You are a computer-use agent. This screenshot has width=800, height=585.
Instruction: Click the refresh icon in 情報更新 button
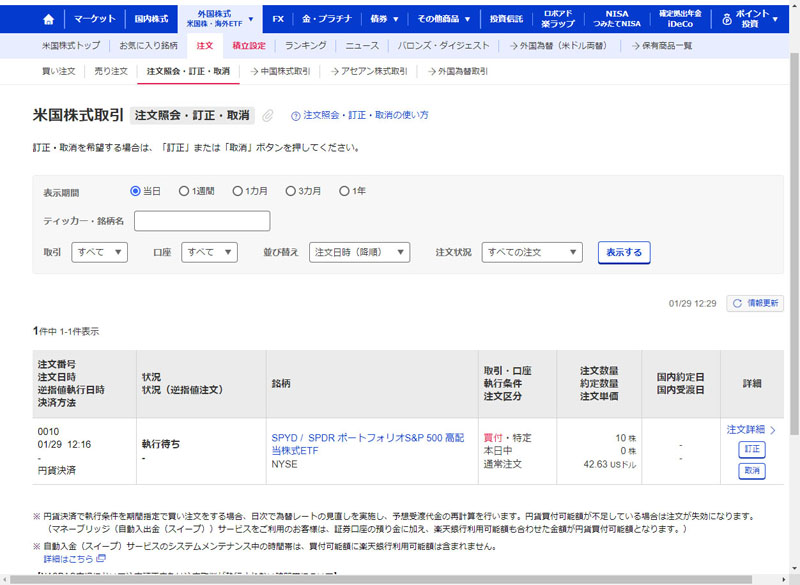point(737,303)
